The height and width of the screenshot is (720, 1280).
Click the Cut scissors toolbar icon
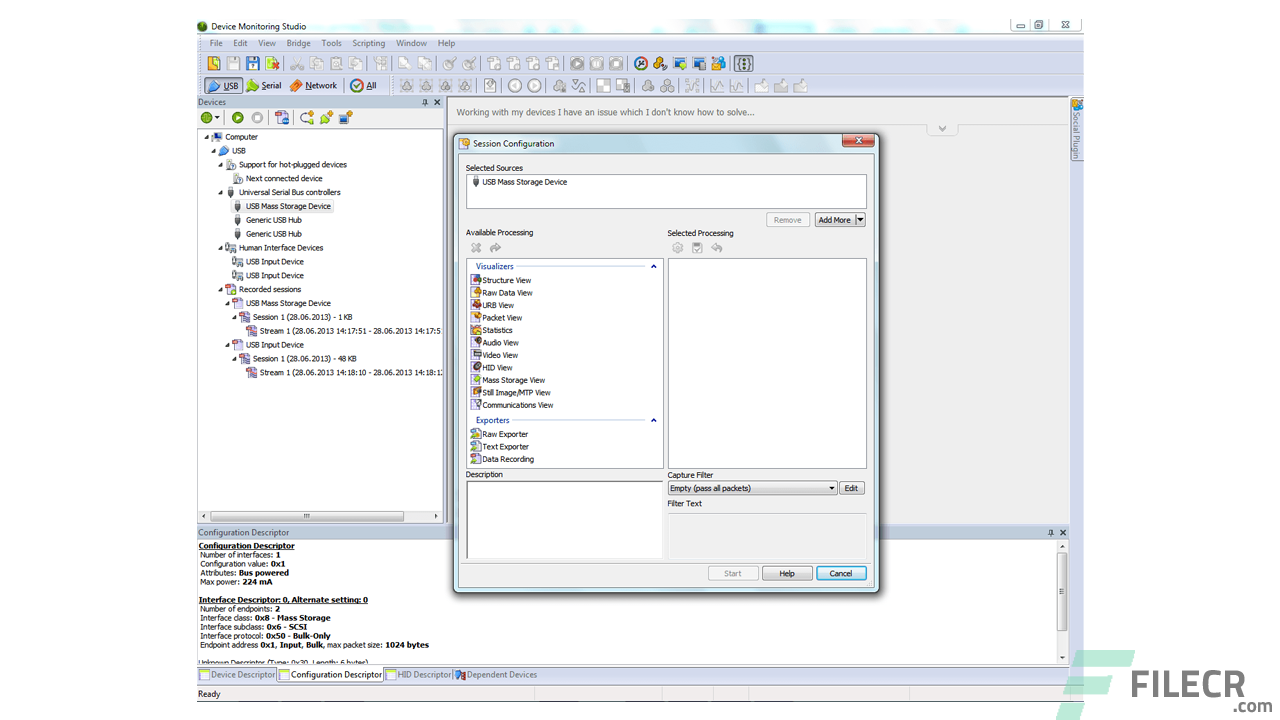pyautogui.click(x=297, y=63)
